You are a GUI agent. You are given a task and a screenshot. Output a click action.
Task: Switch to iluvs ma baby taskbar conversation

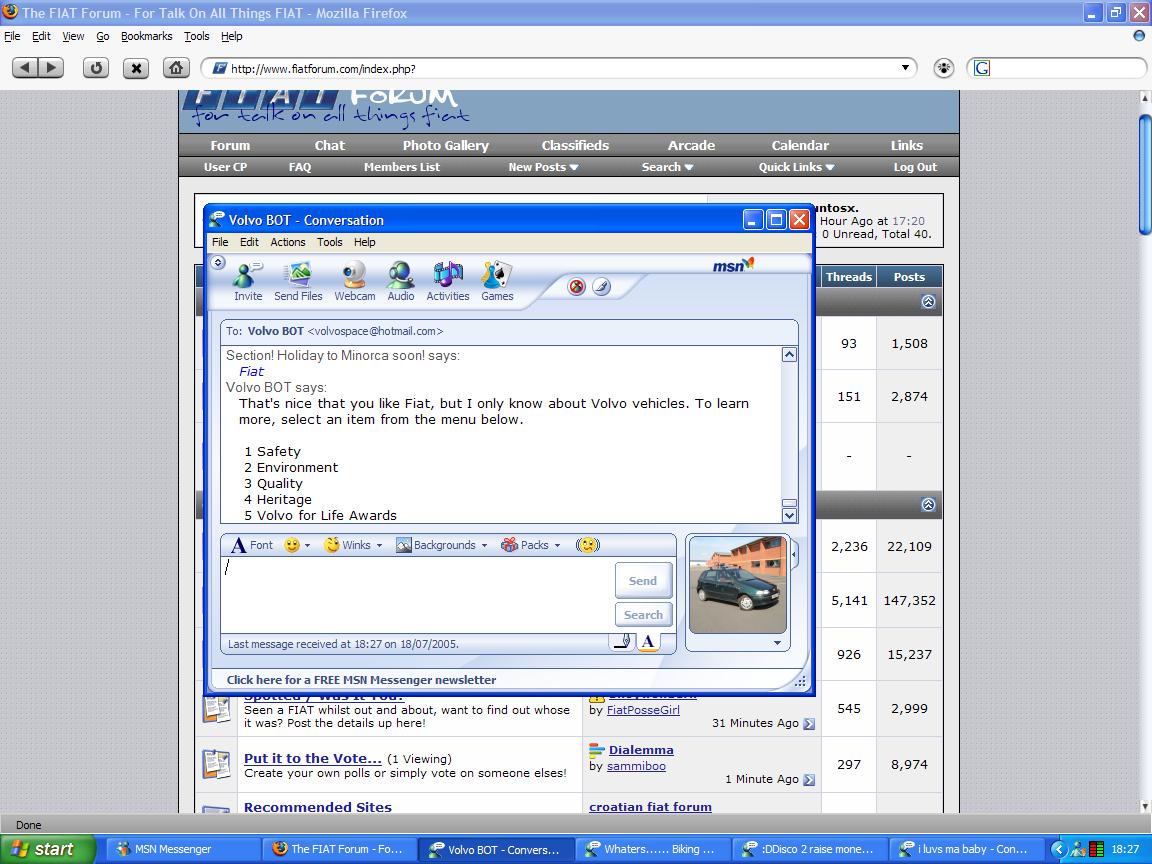click(968, 849)
